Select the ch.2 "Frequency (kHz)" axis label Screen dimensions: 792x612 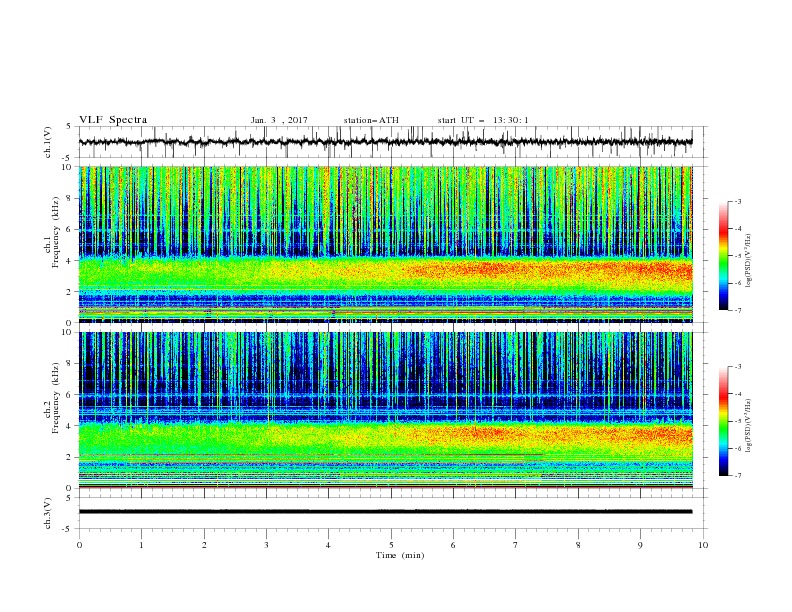[56, 396]
